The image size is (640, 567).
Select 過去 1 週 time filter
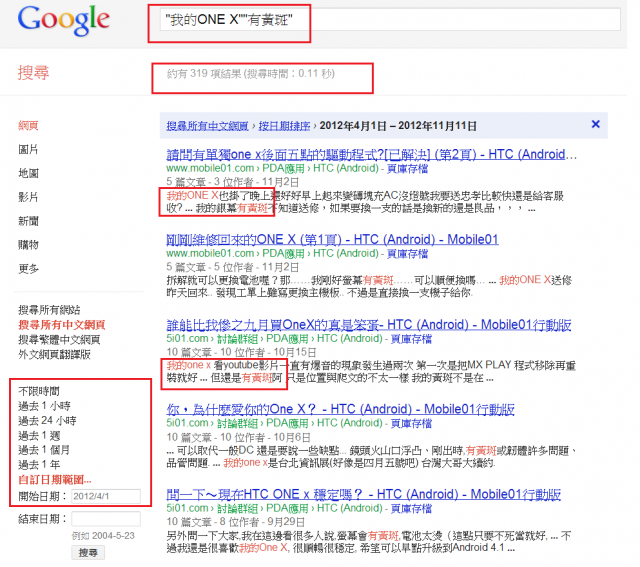(39, 436)
